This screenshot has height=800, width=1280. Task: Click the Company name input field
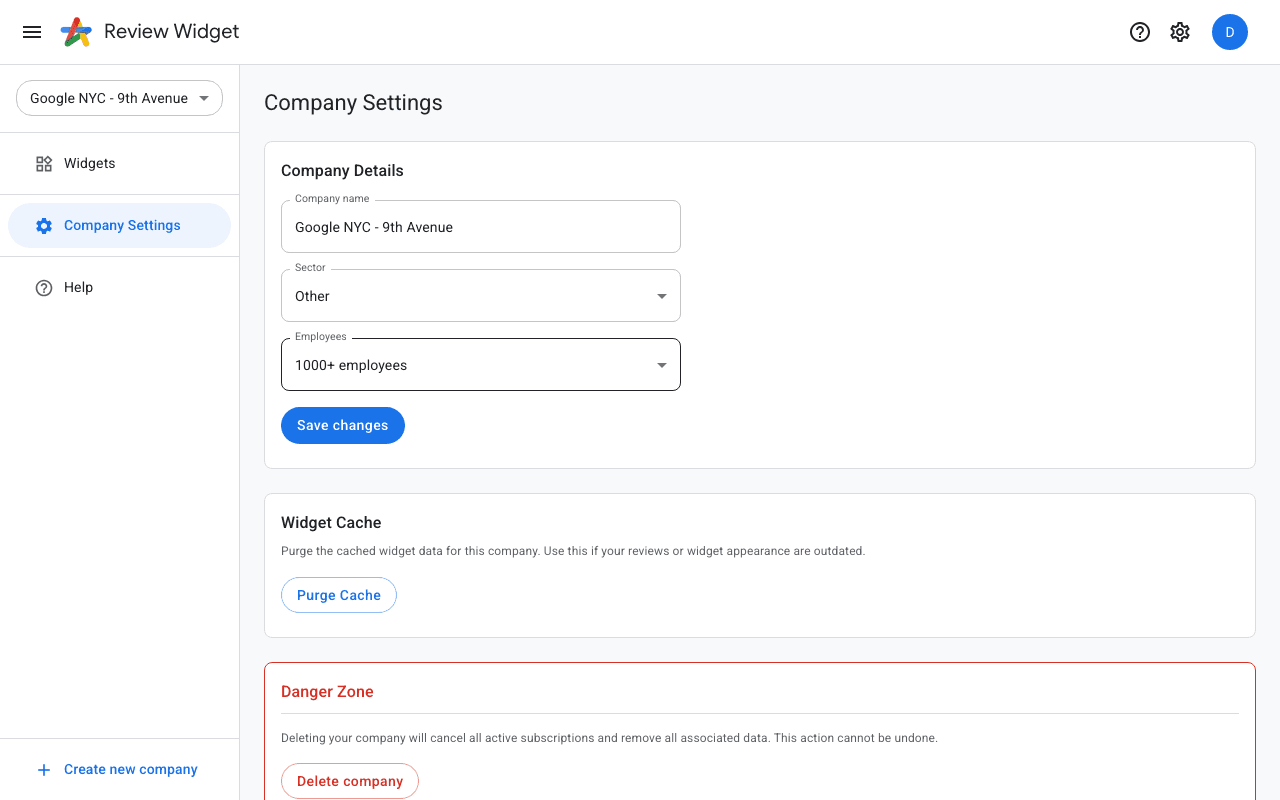tap(481, 227)
